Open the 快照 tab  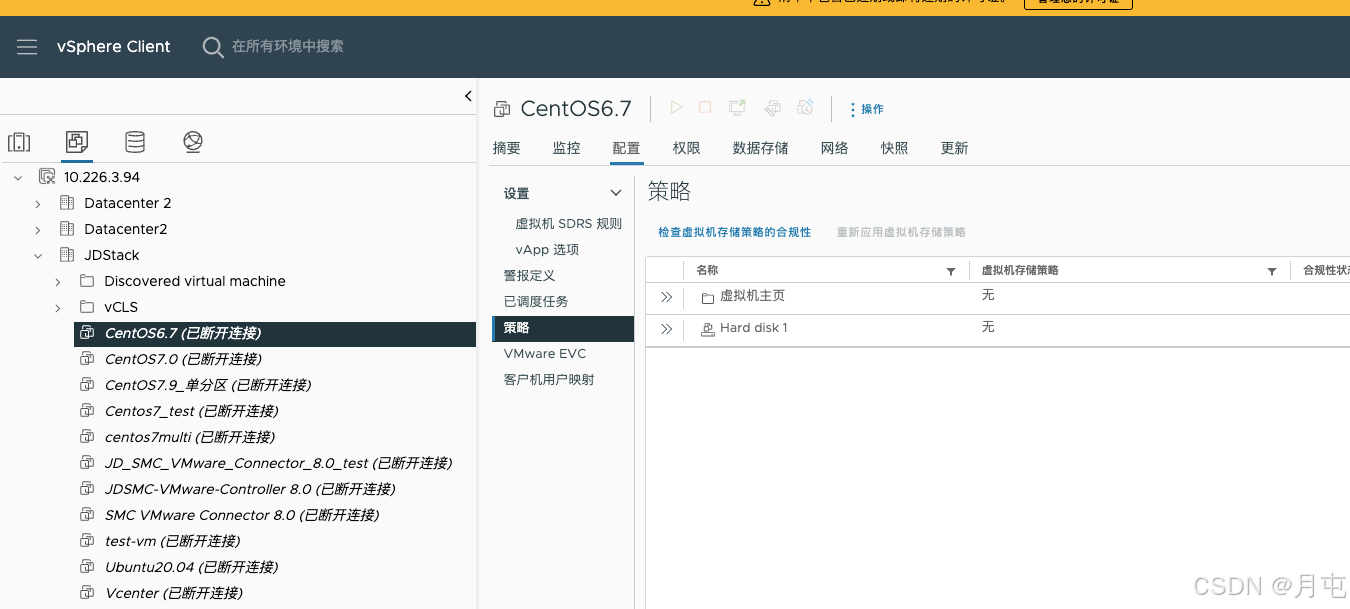tap(894, 148)
